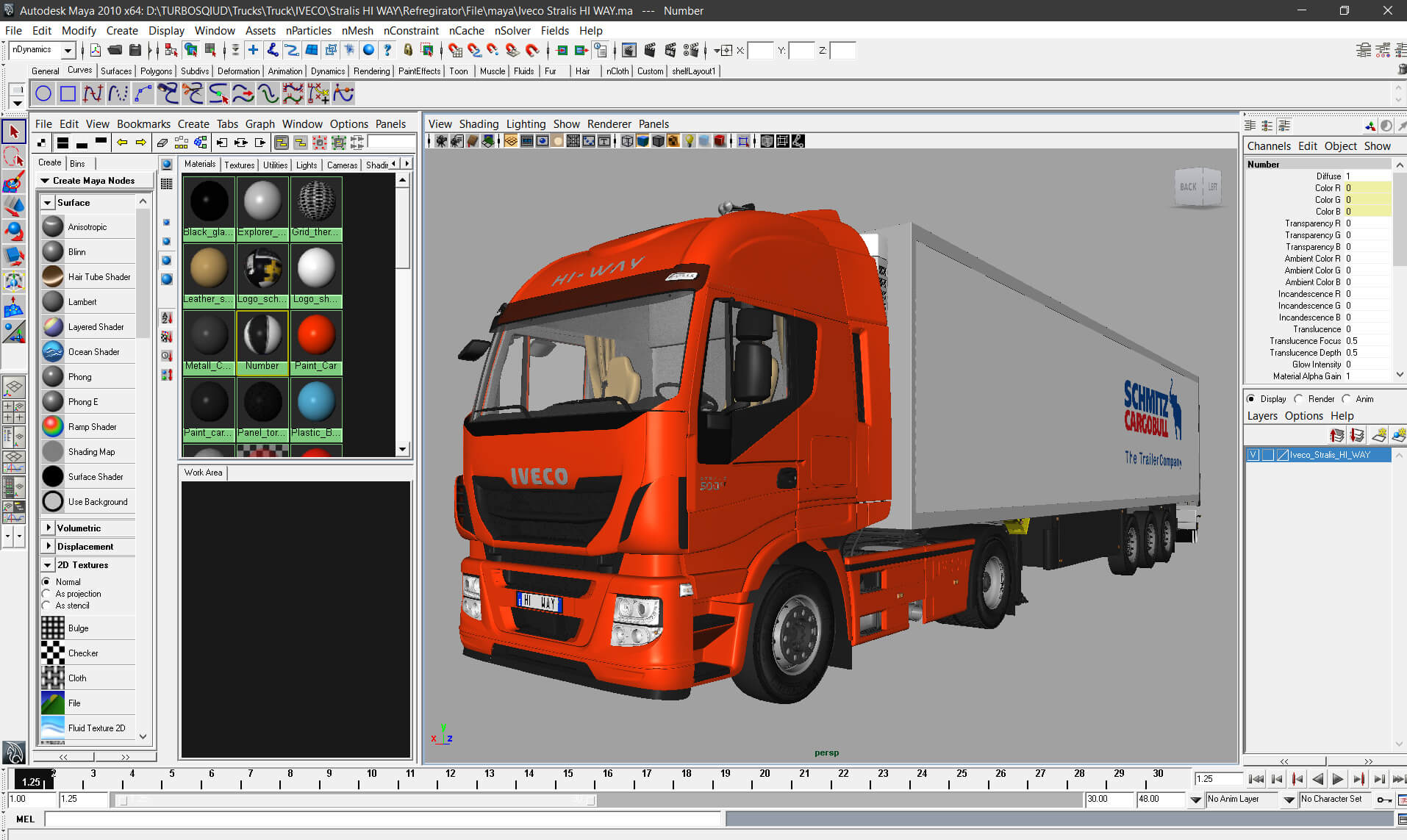Select the Plastic_B blue material swatch
Screen dimensions: 1407x840
coord(316,409)
